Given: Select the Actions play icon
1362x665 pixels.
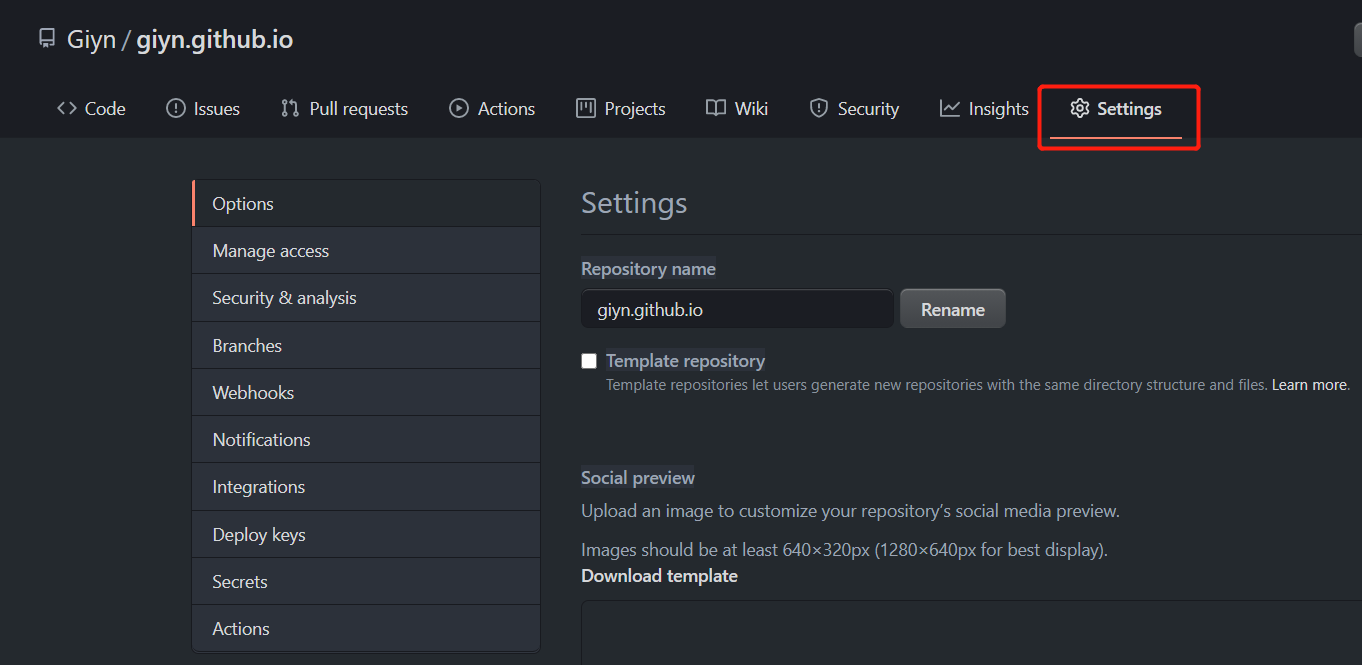Looking at the screenshot, I should pyautogui.click(x=458, y=108).
